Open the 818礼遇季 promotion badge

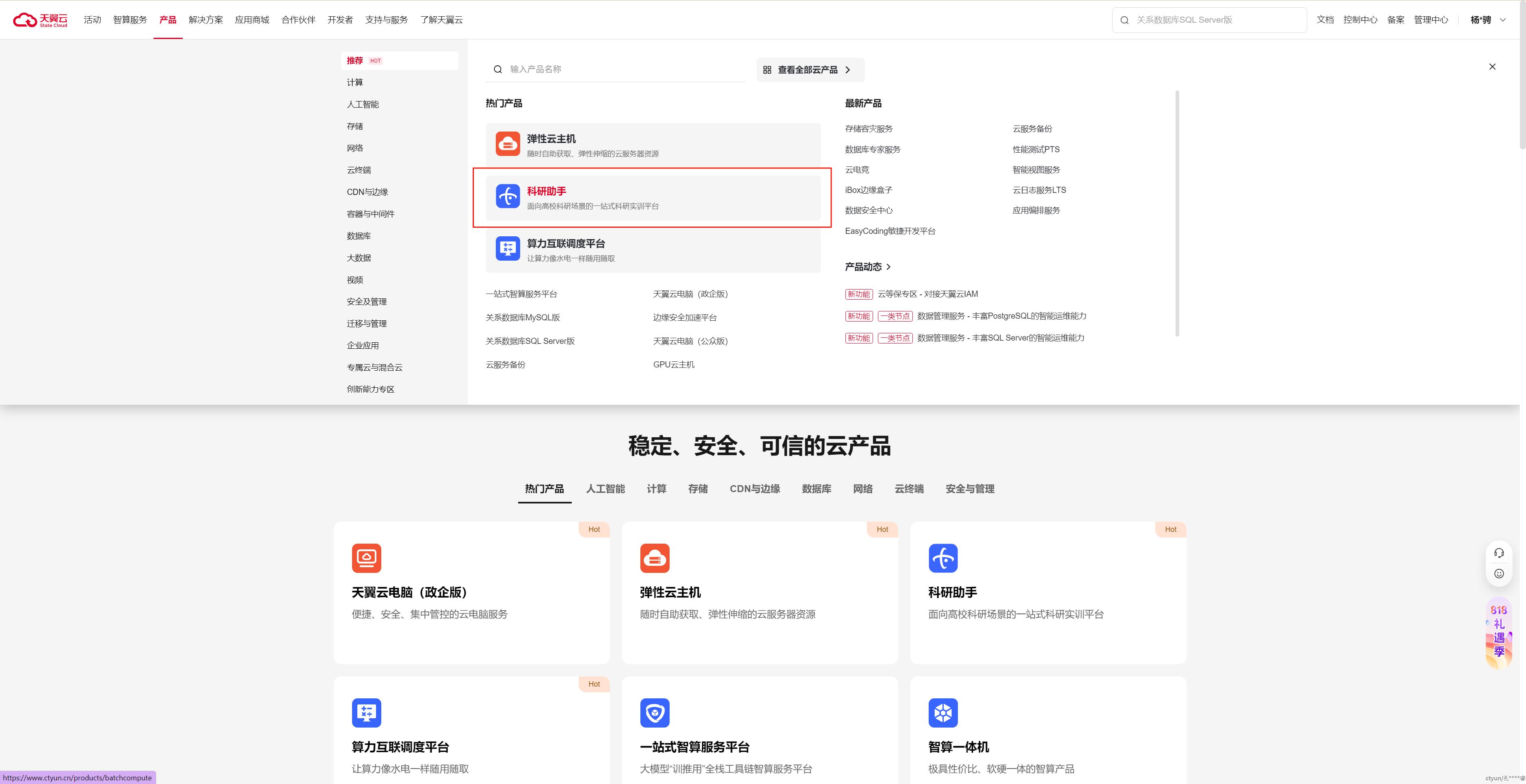tap(1499, 634)
